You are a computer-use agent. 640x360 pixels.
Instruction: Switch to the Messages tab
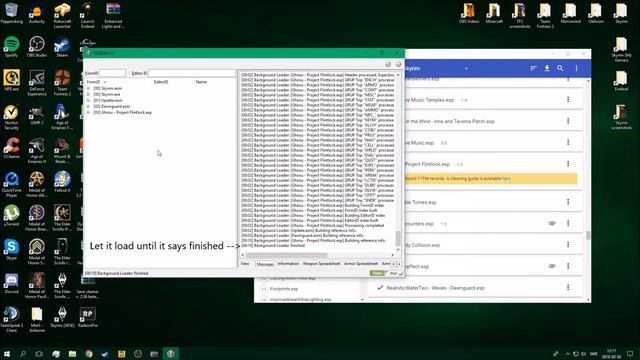pyautogui.click(x=265, y=264)
